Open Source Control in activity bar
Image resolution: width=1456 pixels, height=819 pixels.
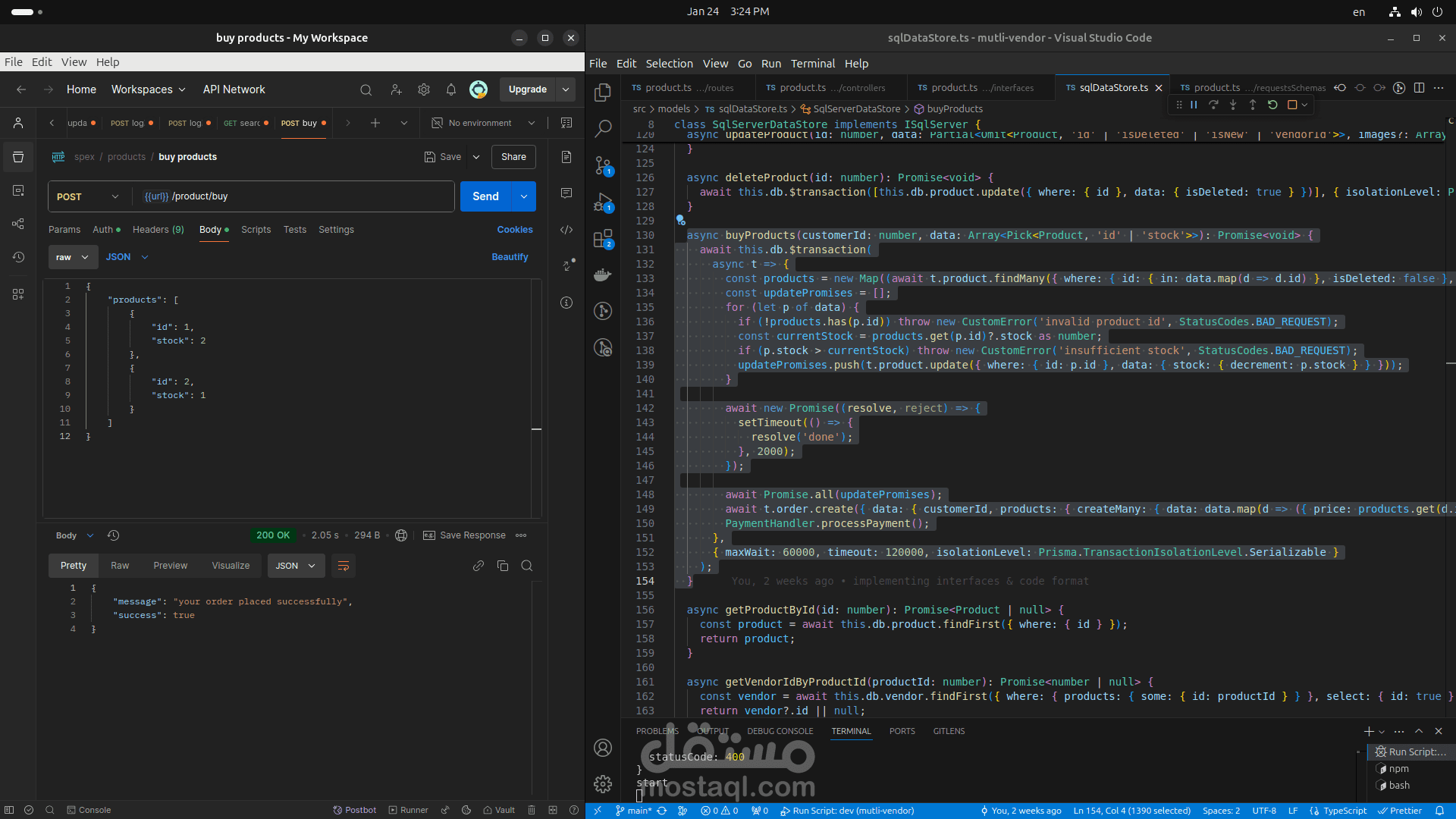[603, 165]
